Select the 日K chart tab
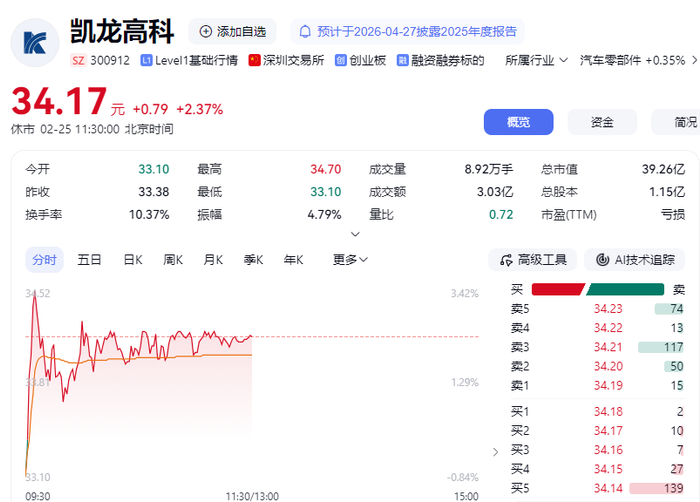700x502 pixels. 133,260
